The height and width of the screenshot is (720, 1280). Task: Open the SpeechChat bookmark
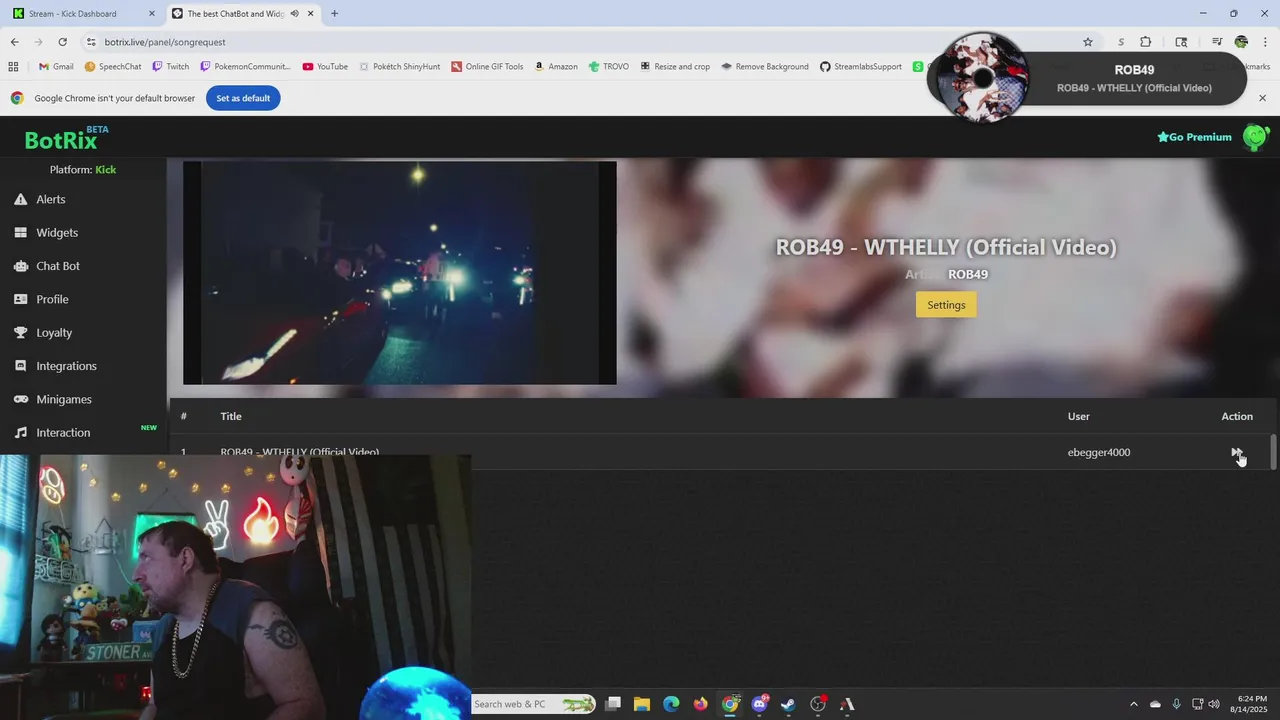click(113, 67)
